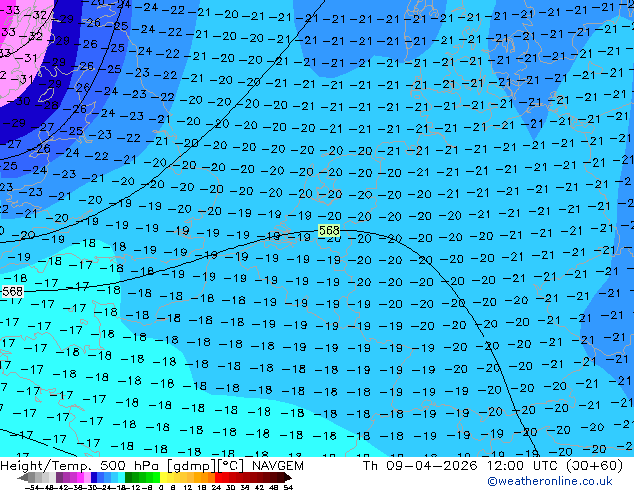Click the left grey arrow end of the legend
This screenshot has width=634, height=490.
[x=23, y=477]
